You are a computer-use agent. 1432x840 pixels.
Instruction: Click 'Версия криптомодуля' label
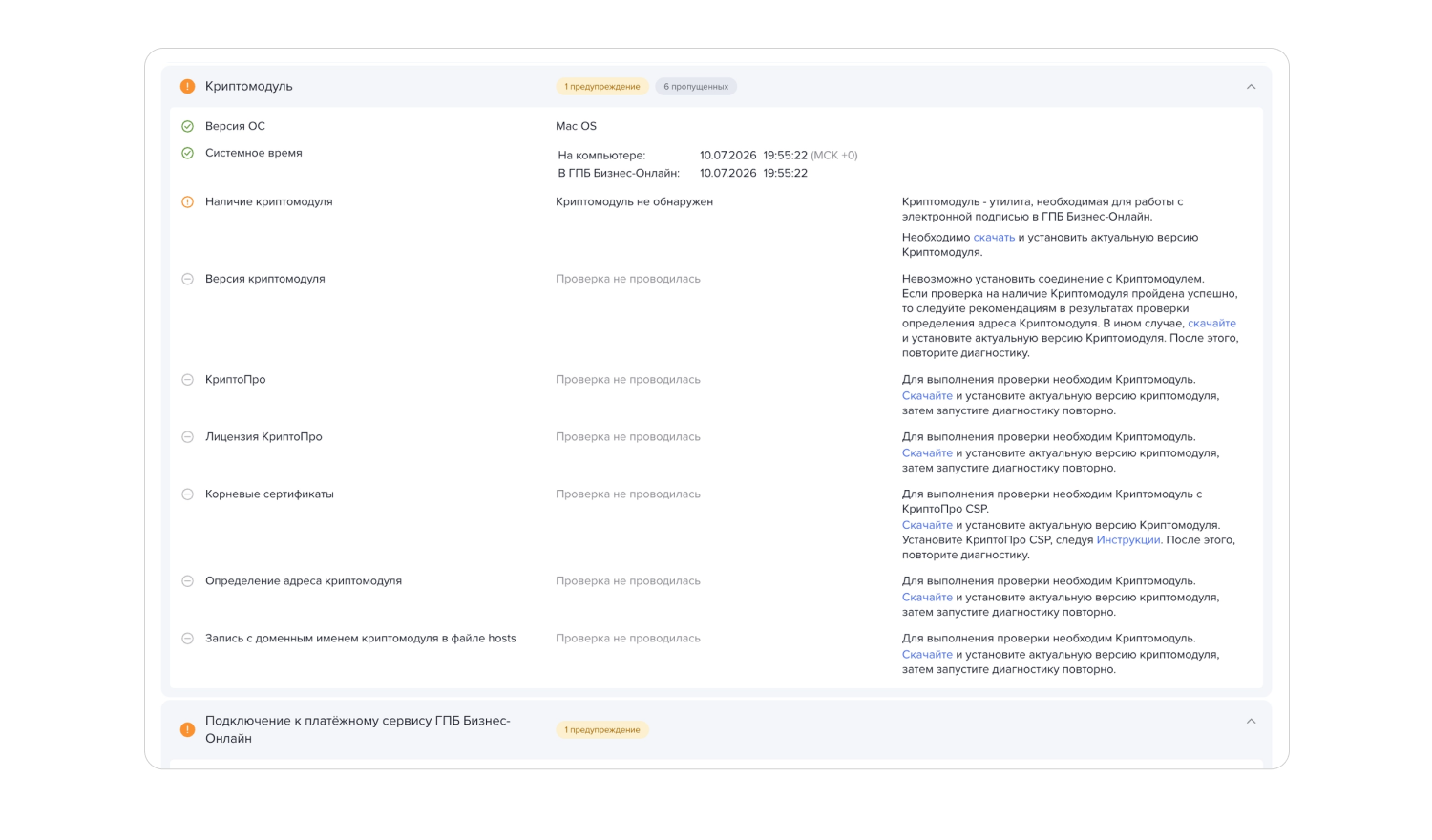[x=265, y=279]
